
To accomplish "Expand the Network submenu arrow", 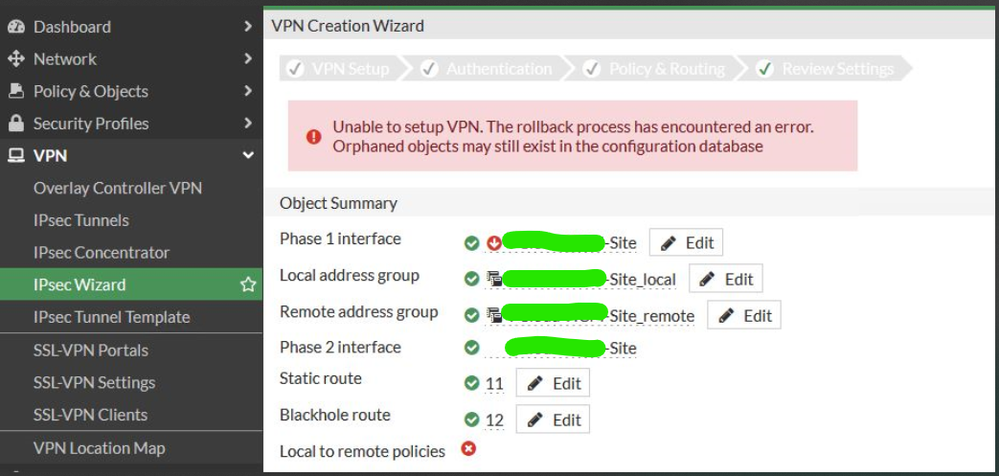I will point(248,59).
